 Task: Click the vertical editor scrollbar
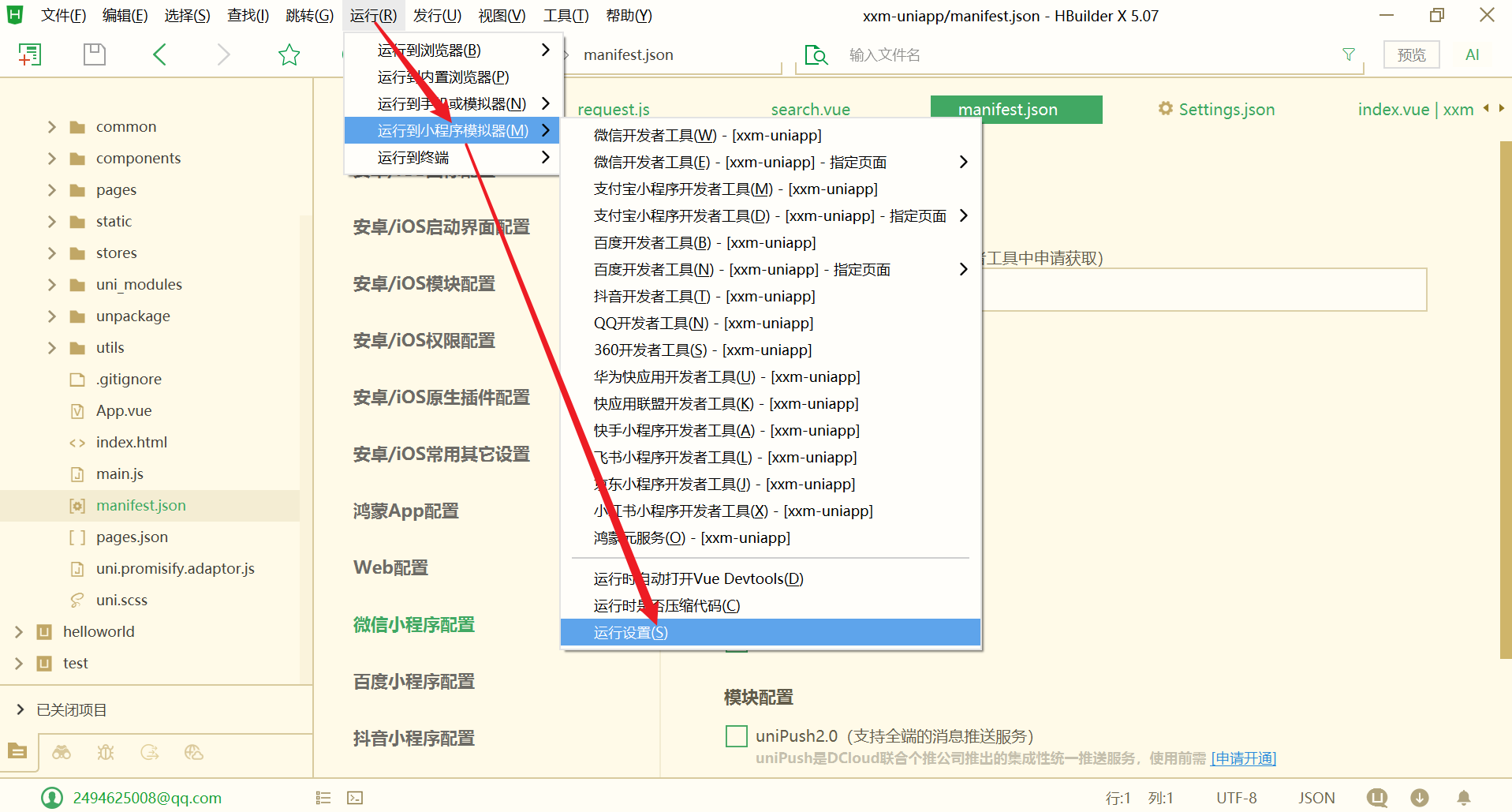pos(1506,399)
